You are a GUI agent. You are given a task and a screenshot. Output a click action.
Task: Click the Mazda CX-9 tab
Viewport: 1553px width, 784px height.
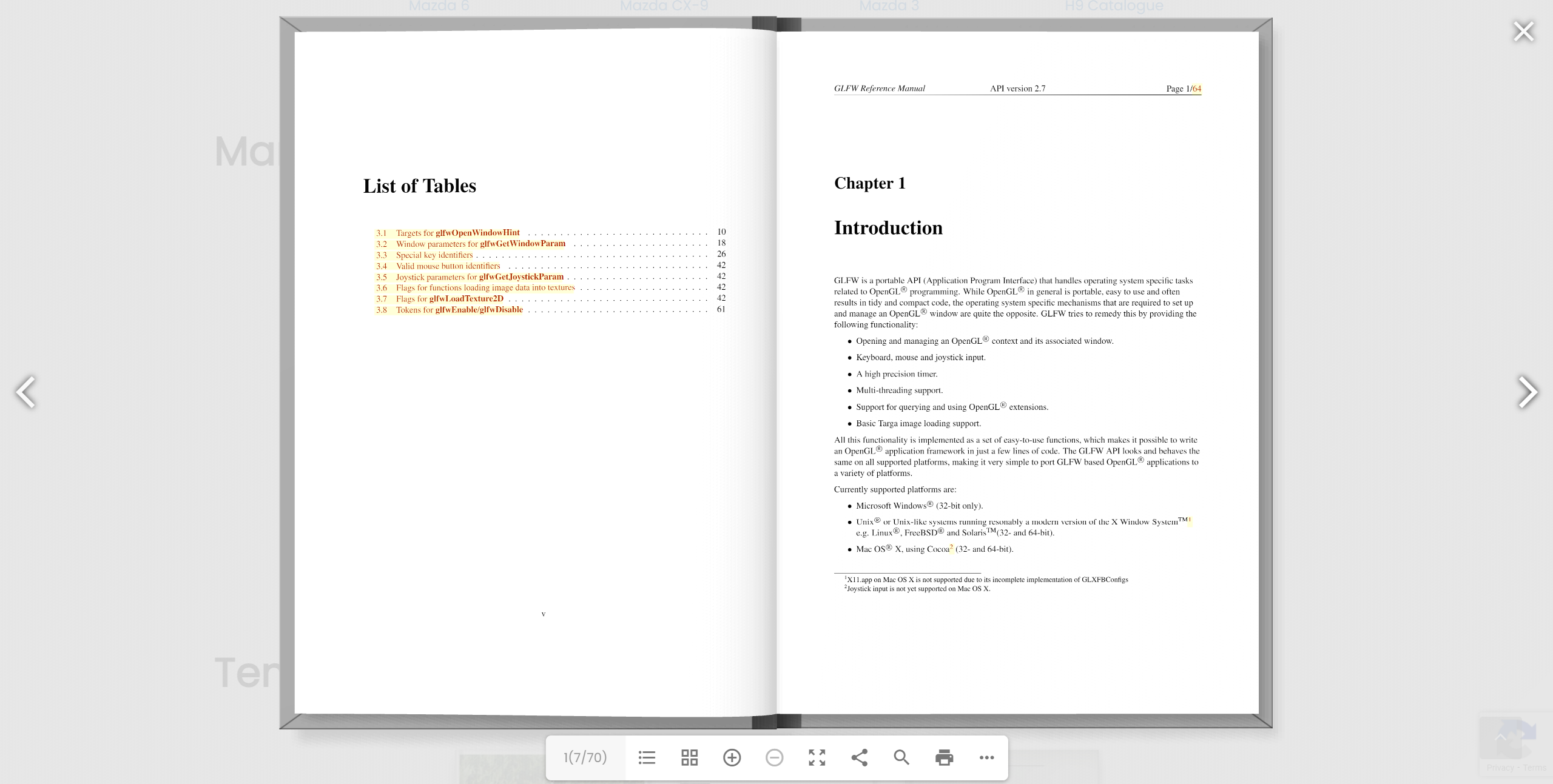point(663,7)
